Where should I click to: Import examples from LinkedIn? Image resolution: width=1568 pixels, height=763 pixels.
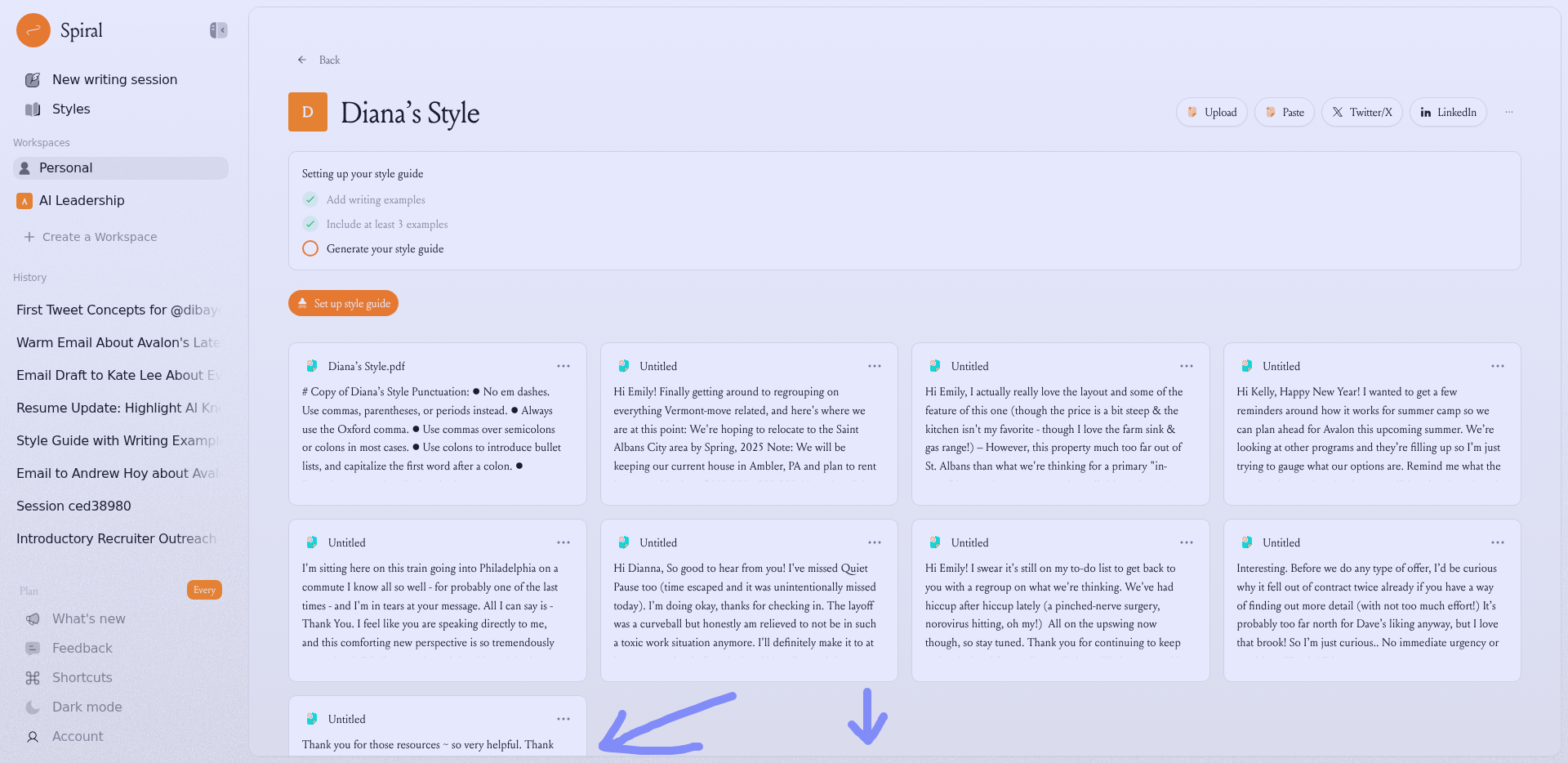click(x=1448, y=112)
